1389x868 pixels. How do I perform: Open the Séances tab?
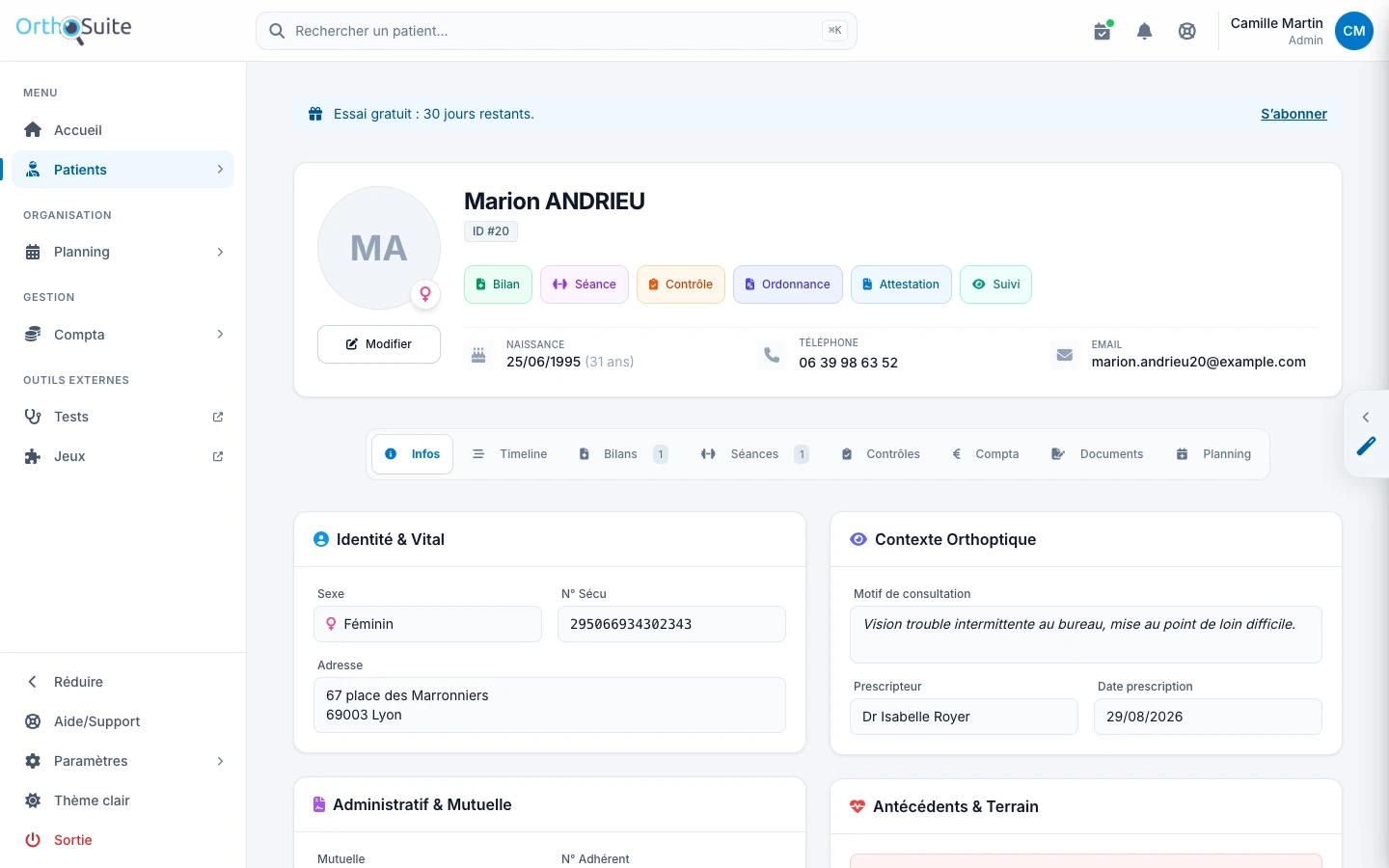(754, 454)
